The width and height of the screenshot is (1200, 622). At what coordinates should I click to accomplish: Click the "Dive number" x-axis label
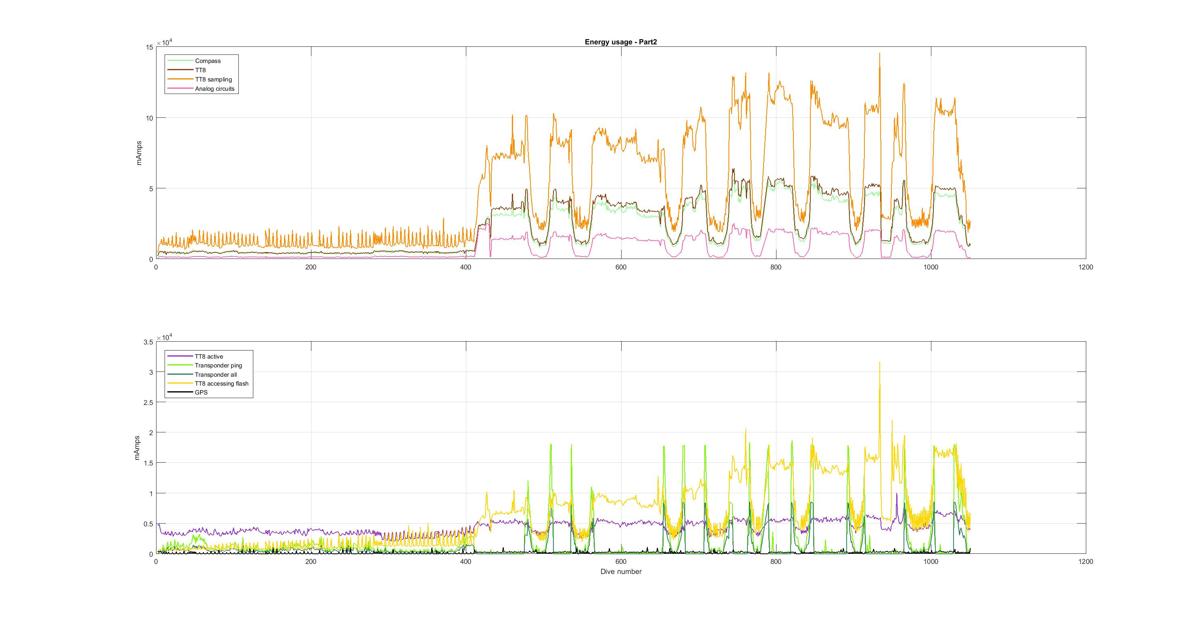click(621, 572)
